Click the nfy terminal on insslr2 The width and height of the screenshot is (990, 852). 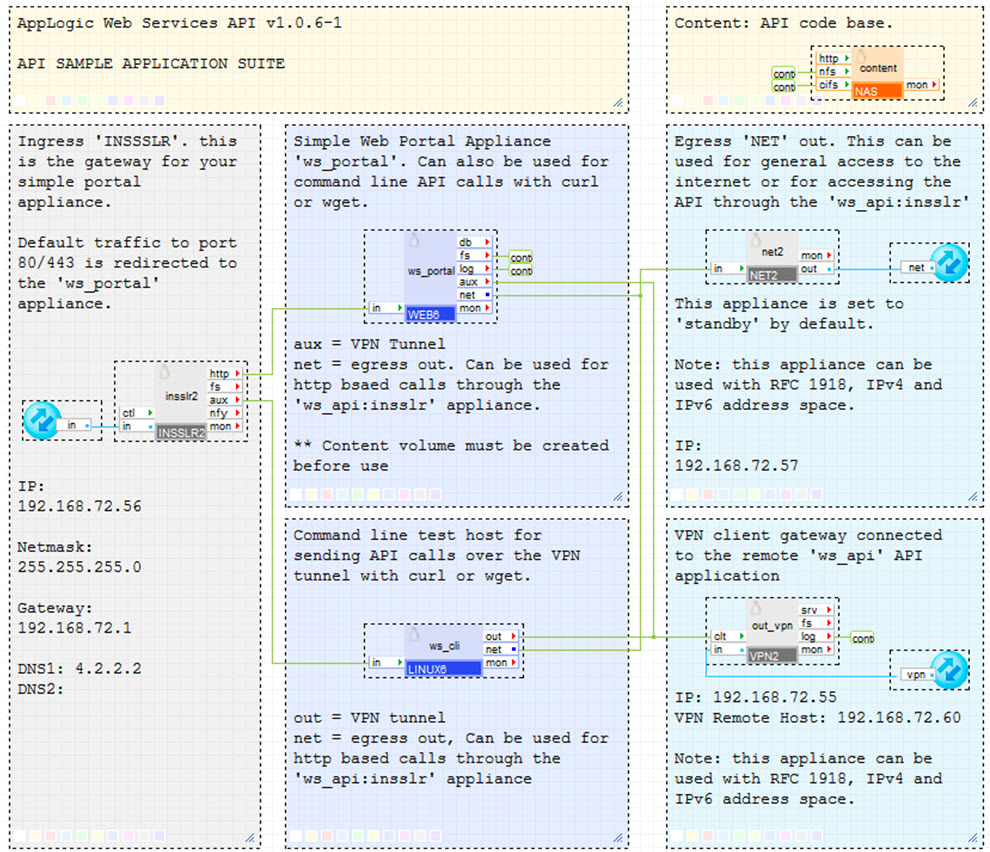pyautogui.click(x=223, y=413)
